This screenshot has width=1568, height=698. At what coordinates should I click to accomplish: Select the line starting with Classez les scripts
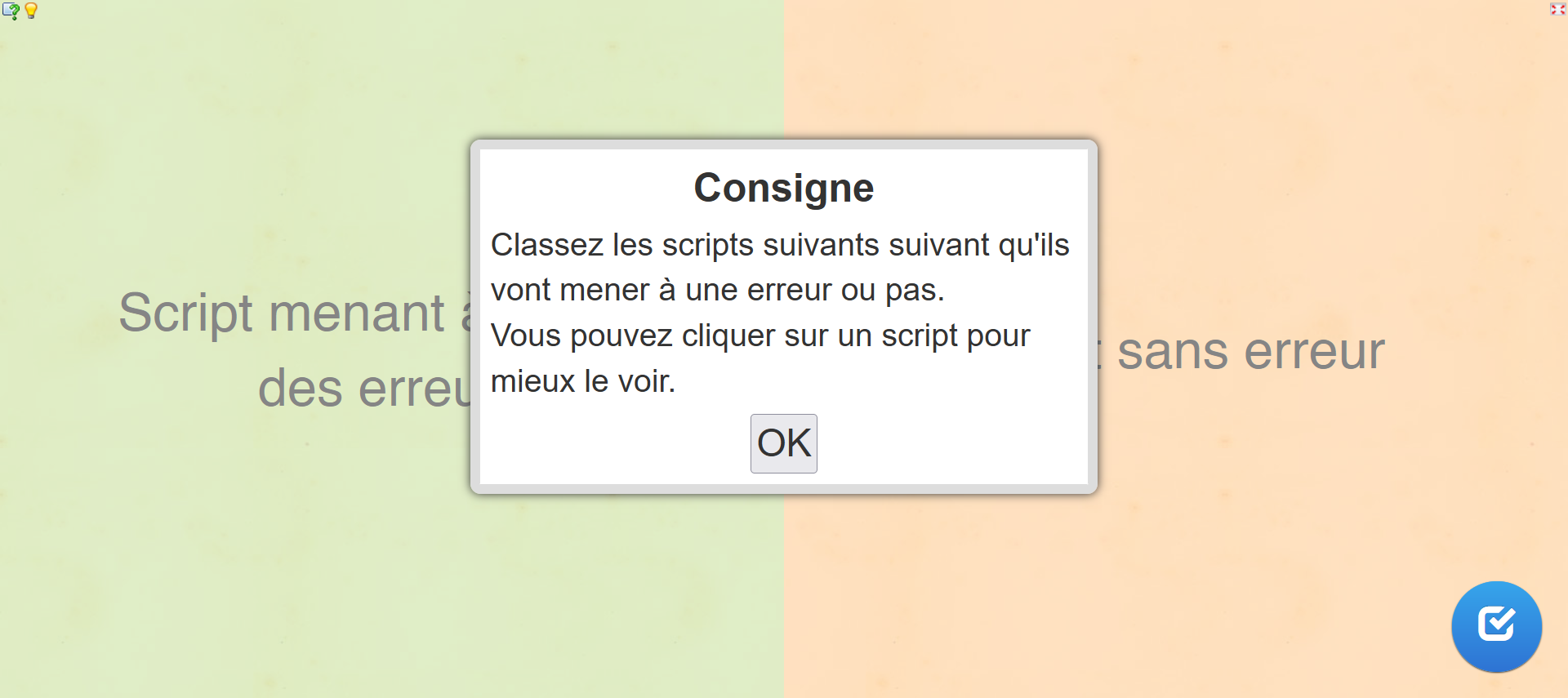click(x=780, y=245)
